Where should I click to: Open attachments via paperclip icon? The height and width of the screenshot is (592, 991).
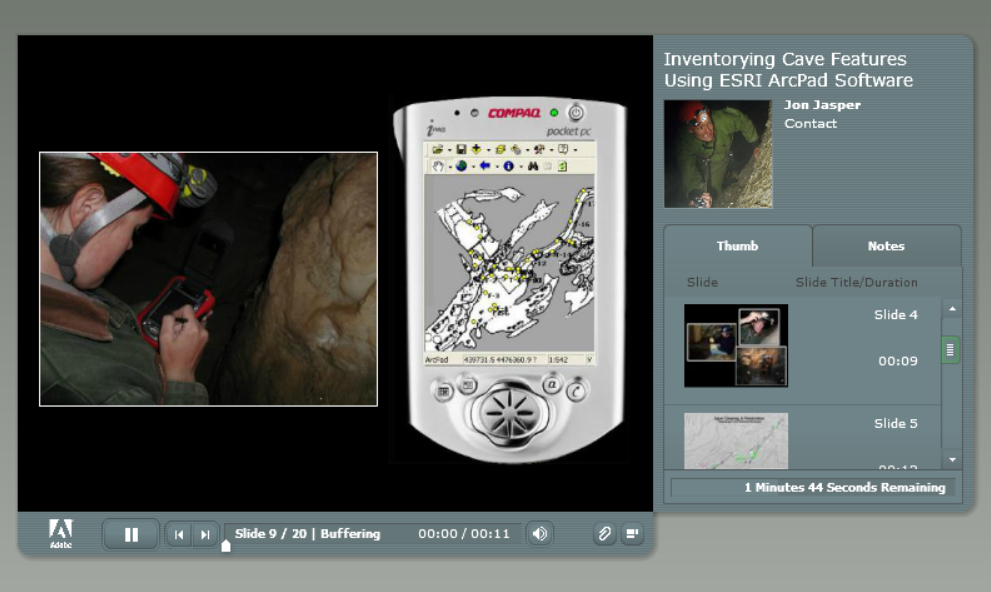coord(604,534)
